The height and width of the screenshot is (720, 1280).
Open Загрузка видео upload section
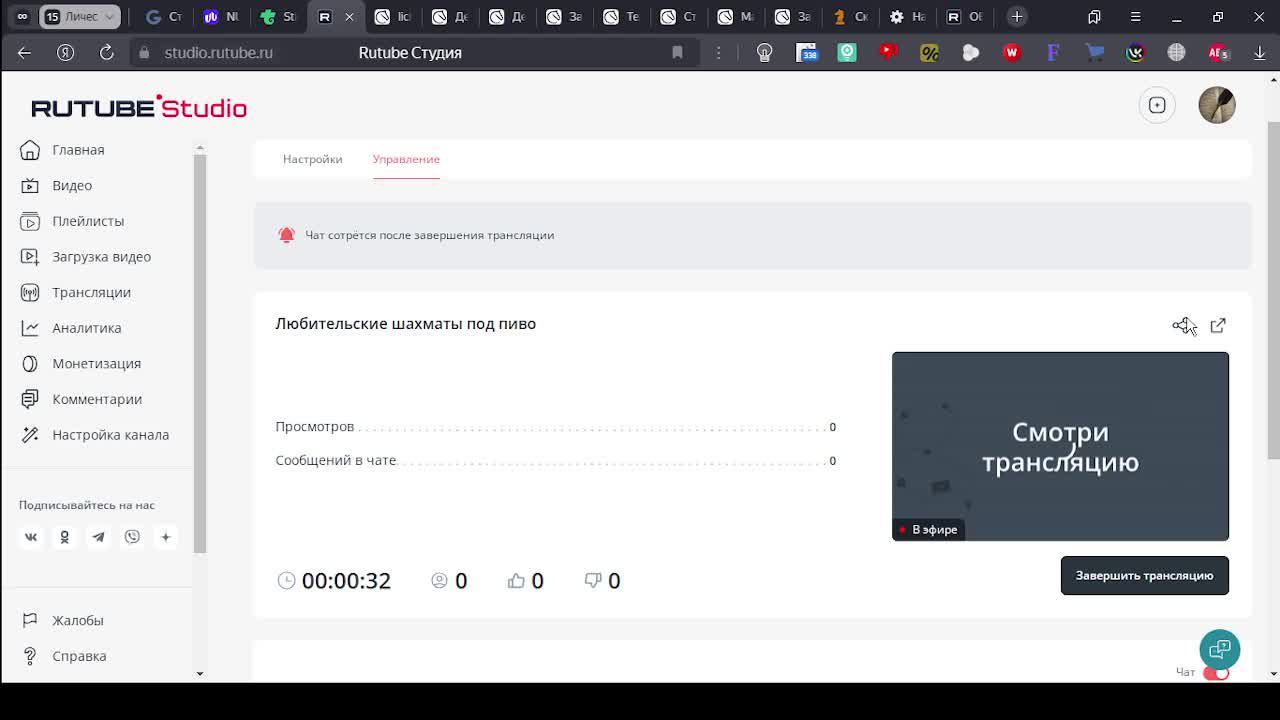coord(101,257)
